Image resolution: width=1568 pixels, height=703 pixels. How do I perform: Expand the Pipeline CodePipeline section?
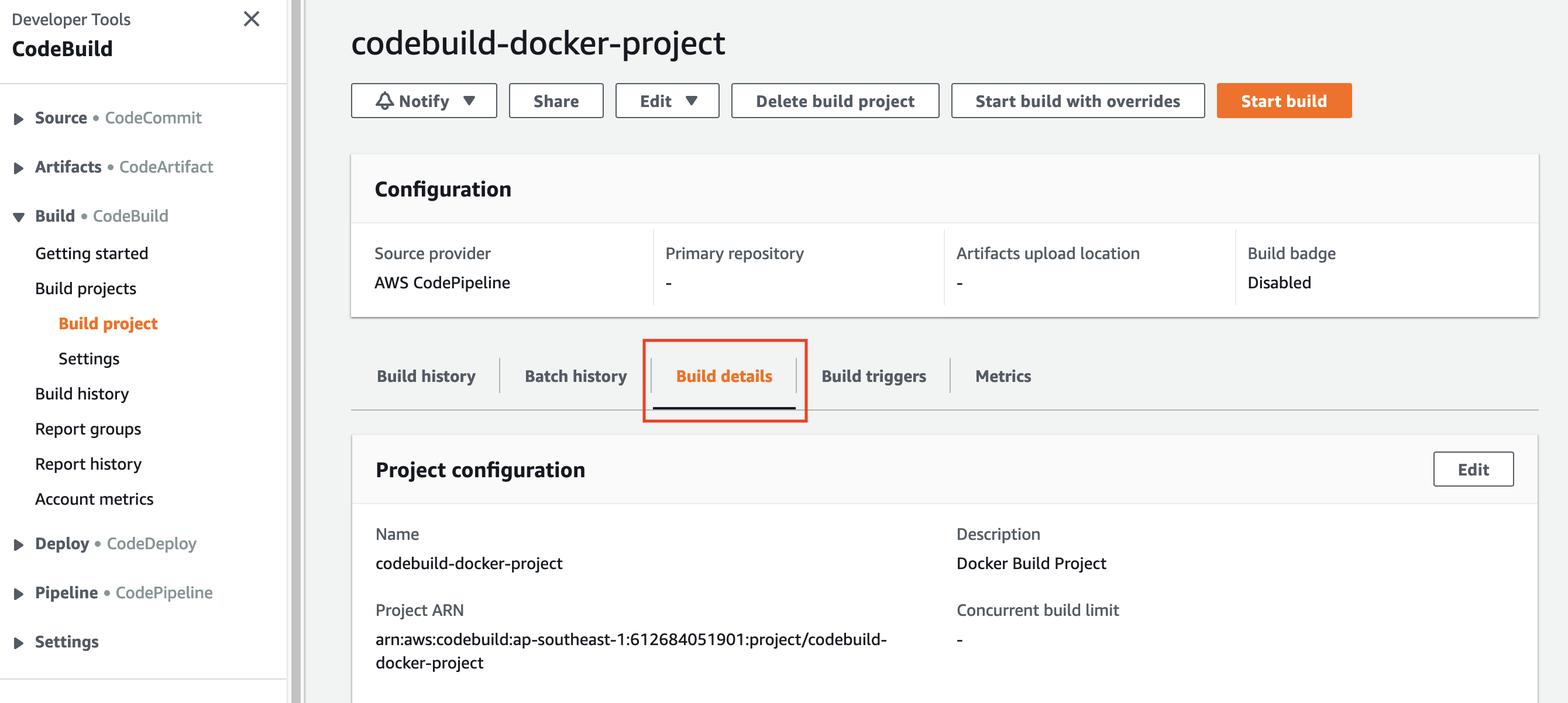point(18,594)
